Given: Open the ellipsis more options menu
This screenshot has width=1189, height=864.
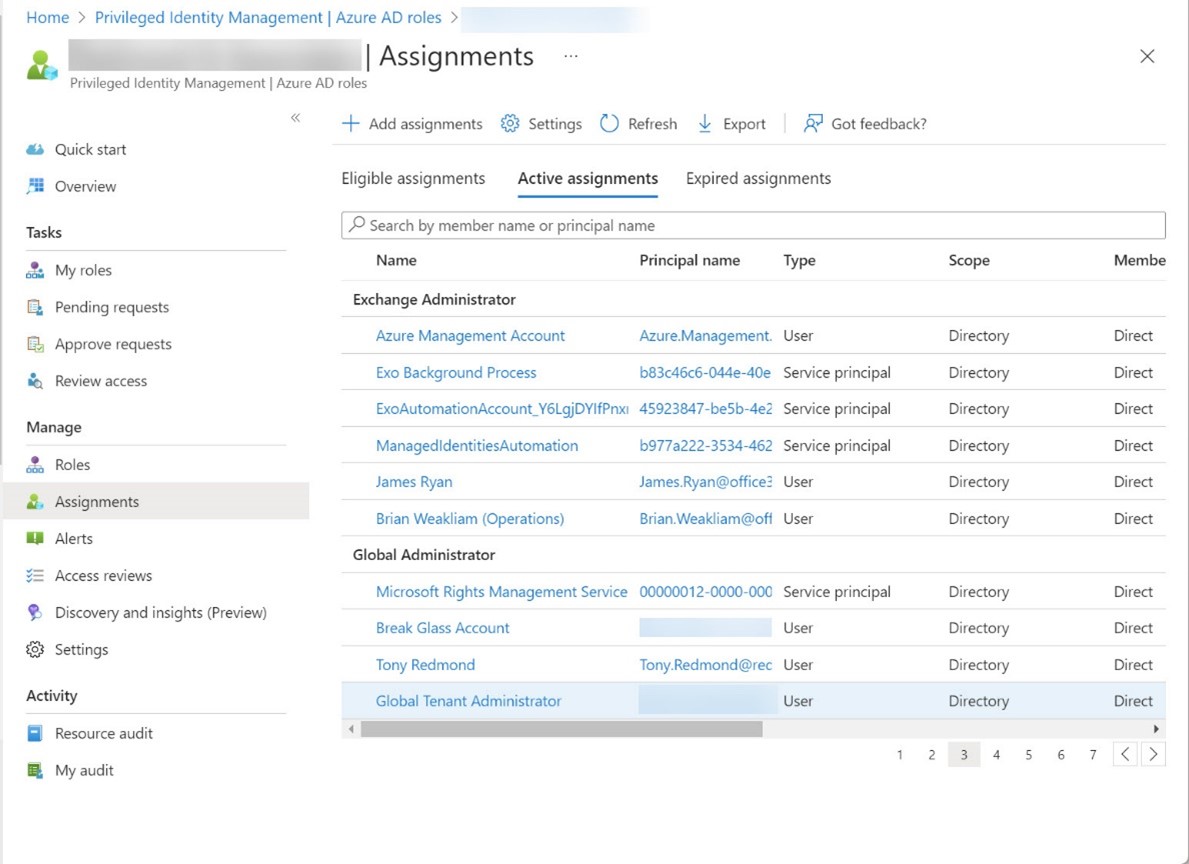Looking at the screenshot, I should coord(570,57).
